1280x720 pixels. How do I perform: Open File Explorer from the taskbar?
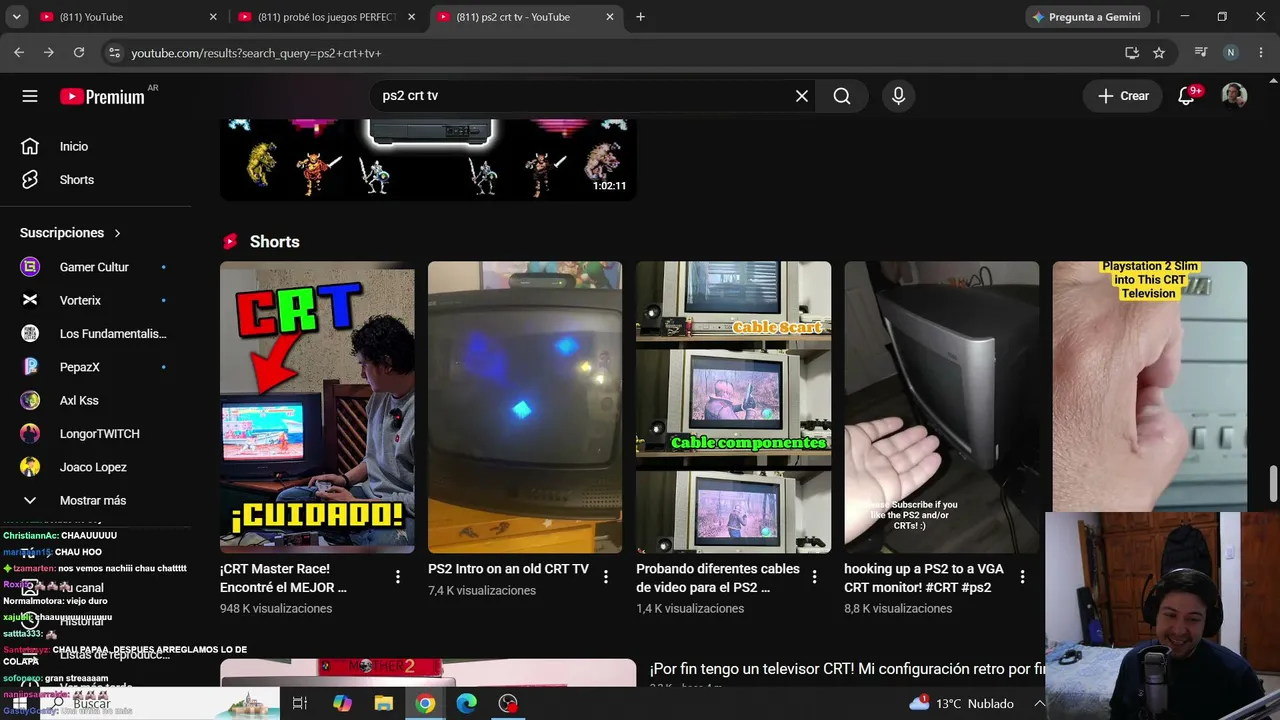(384, 703)
